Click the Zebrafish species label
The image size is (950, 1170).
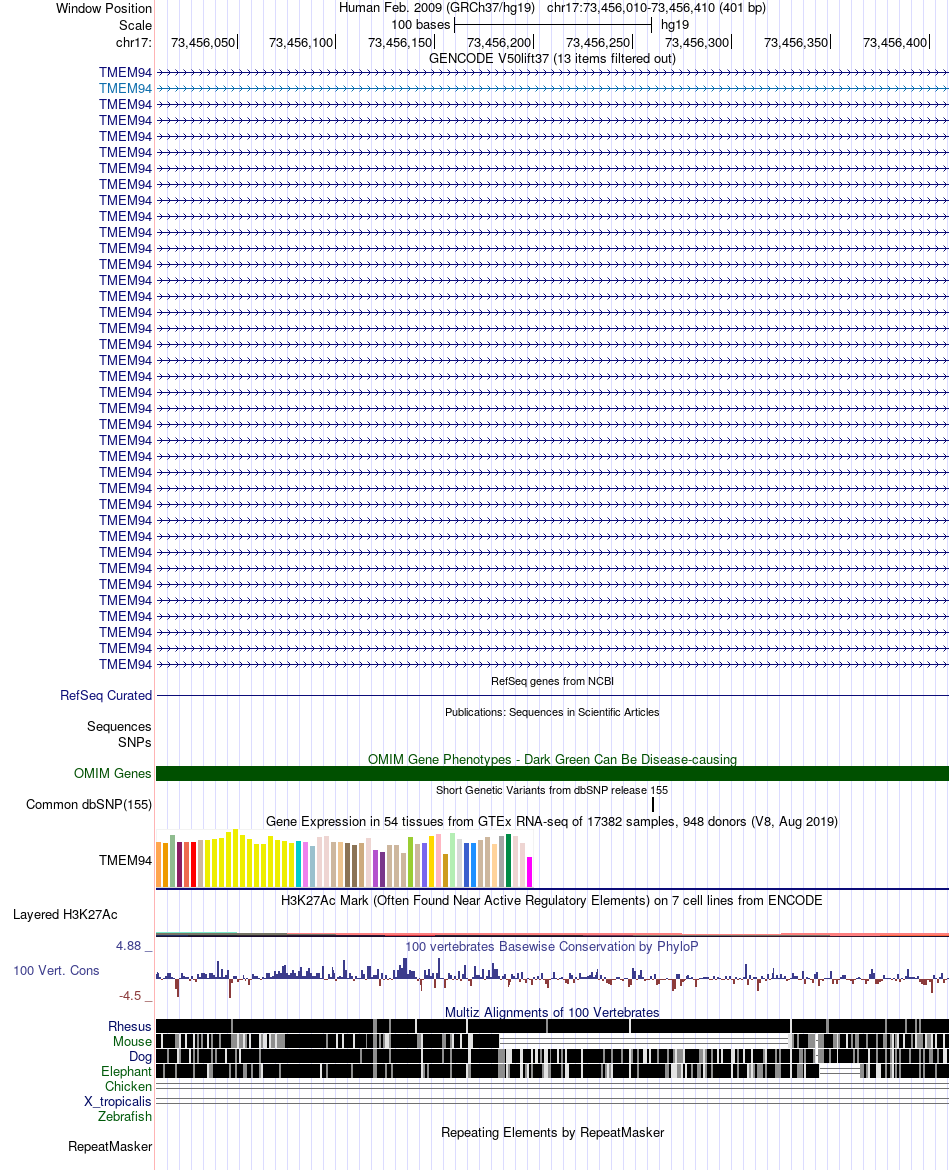[125, 1116]
